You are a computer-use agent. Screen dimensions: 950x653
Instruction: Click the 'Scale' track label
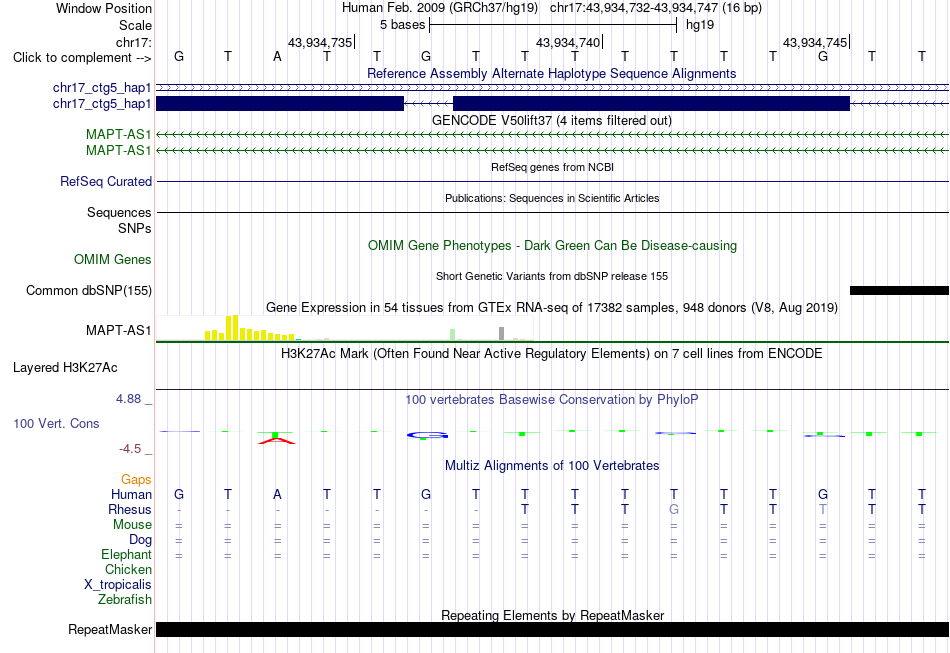pyautogui.click(x=135, y=25)
